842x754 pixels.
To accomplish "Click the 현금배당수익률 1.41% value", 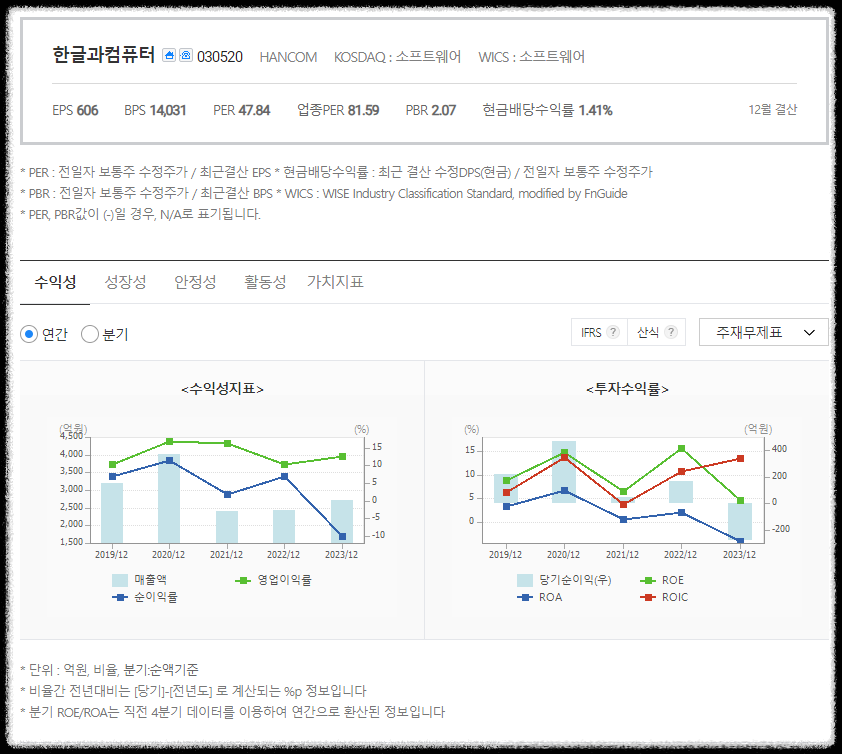I will point(547,110).
